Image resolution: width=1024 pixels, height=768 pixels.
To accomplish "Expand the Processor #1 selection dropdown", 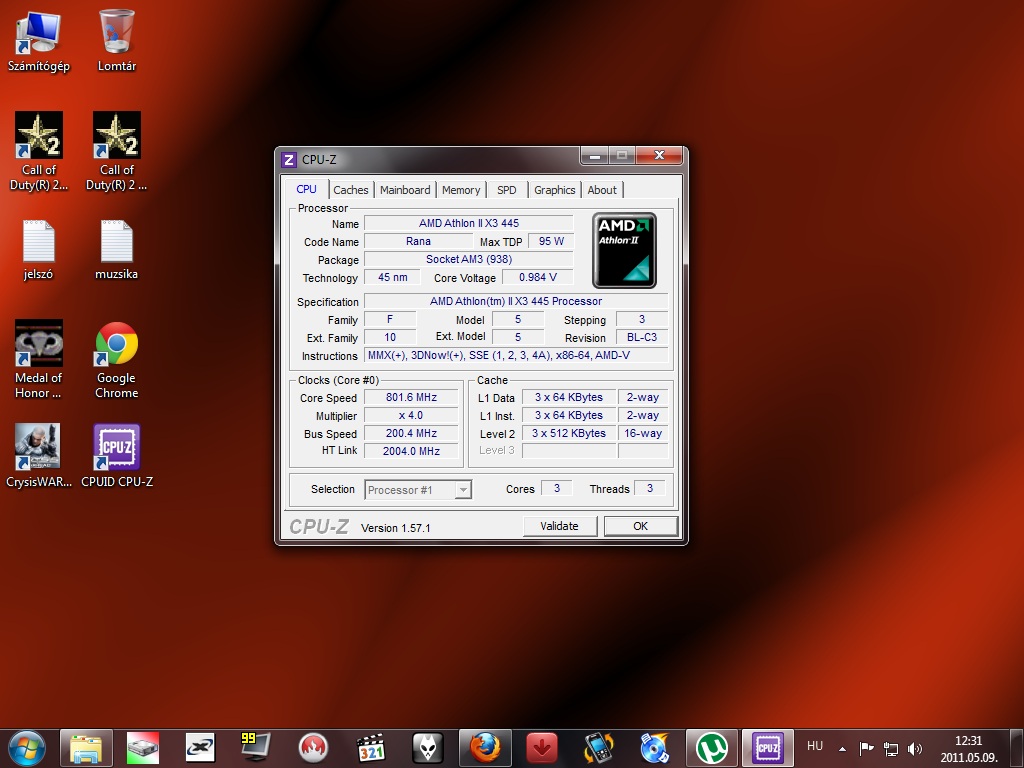I will tap(463, 490).
